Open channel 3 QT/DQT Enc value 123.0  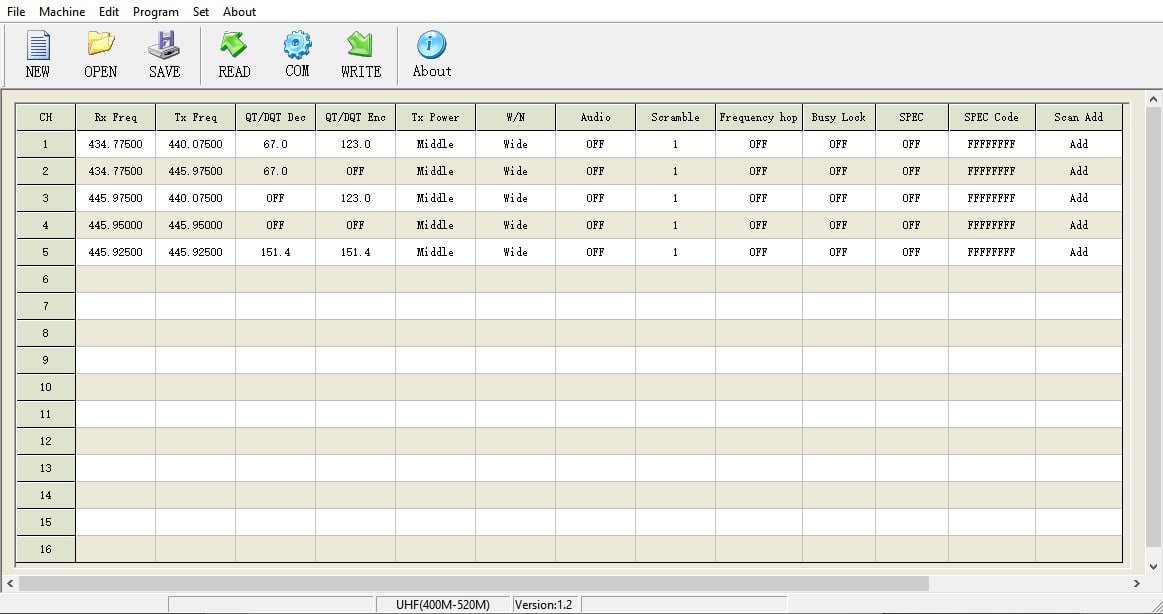[355, 199]
